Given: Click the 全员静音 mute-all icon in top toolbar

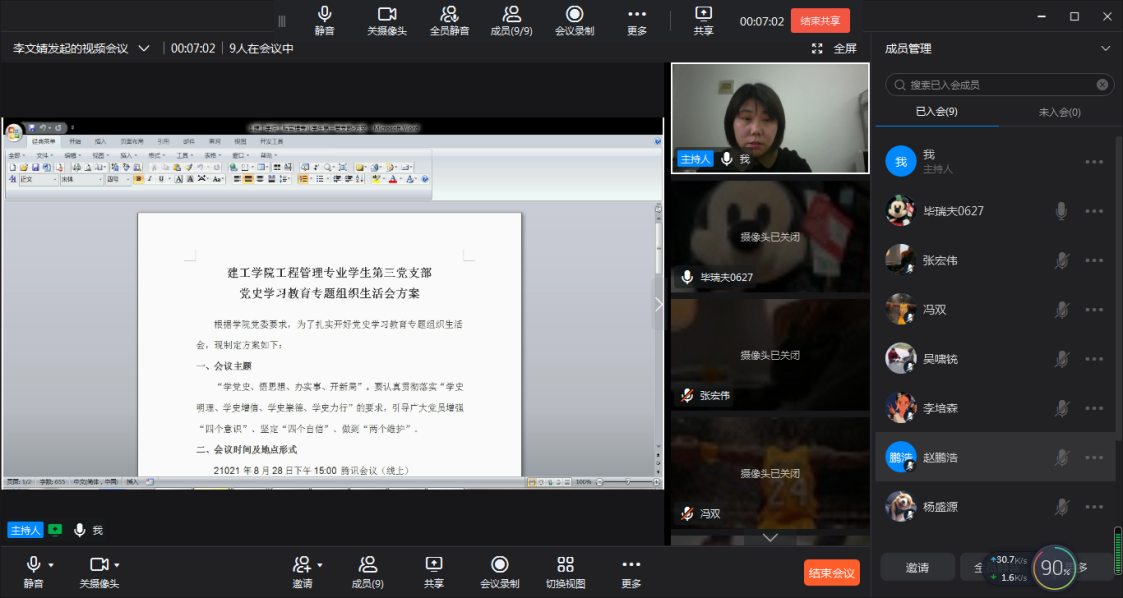Looking at the screenshot, I should point(449,14).
